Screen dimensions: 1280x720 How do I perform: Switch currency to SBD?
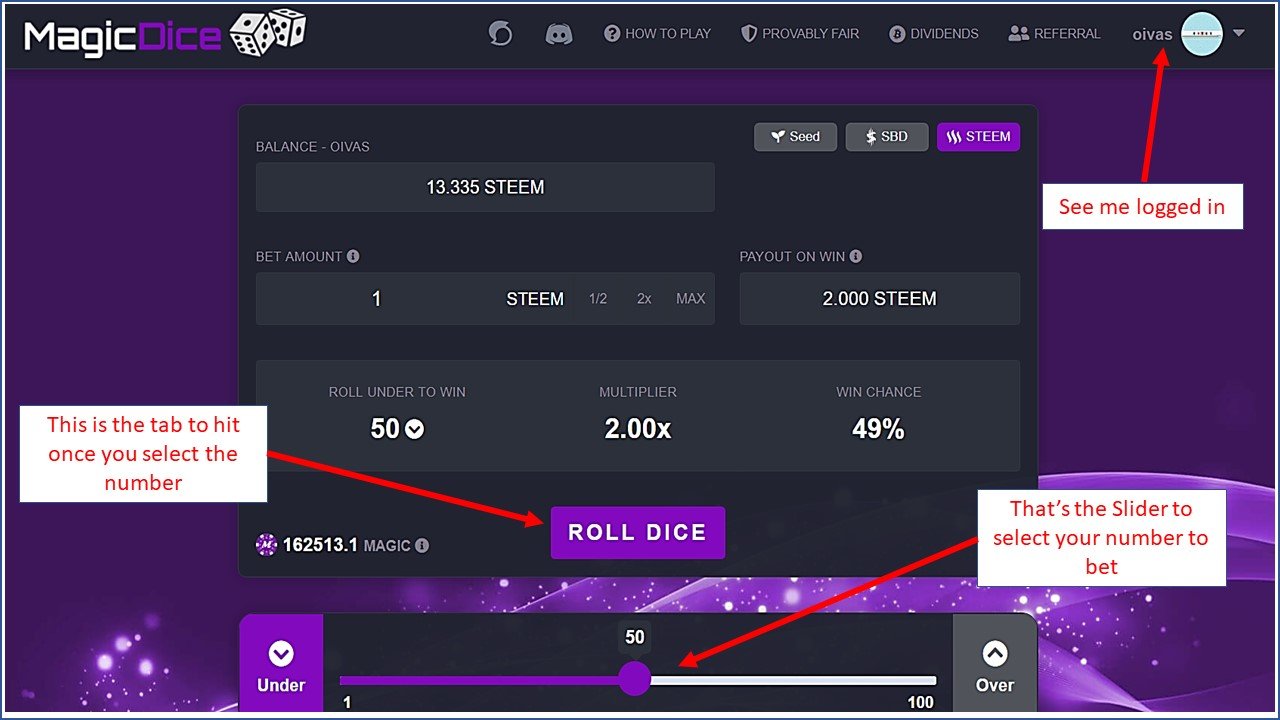(x=887, y=137)
